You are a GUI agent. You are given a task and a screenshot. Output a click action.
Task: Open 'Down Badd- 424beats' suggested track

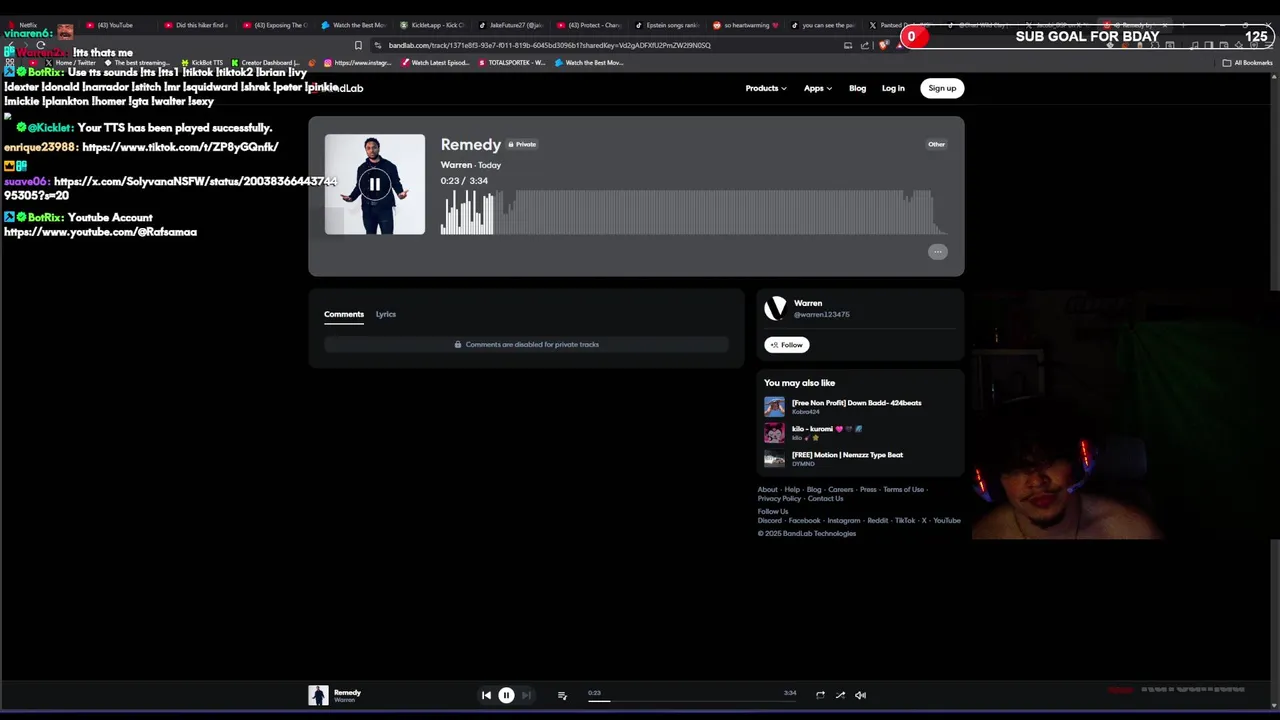(857, 403)
